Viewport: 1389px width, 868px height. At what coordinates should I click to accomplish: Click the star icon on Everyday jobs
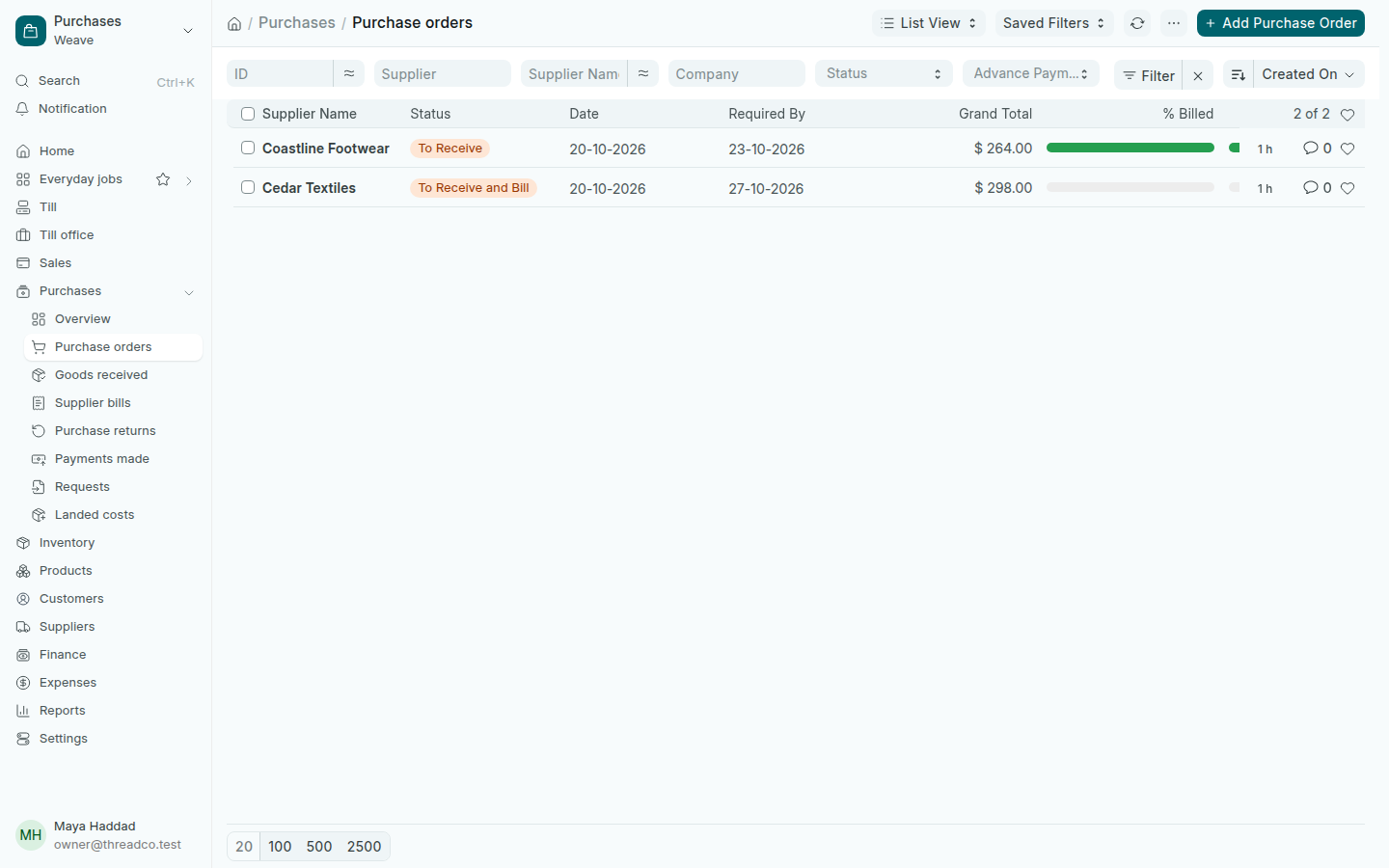(x=163, y=179)
